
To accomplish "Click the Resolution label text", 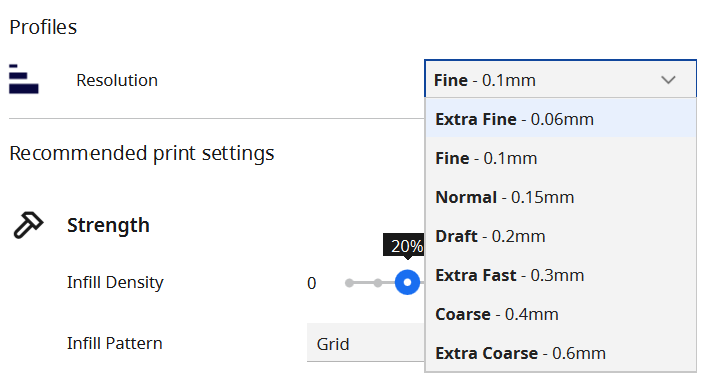I will [x=117, y=80].
